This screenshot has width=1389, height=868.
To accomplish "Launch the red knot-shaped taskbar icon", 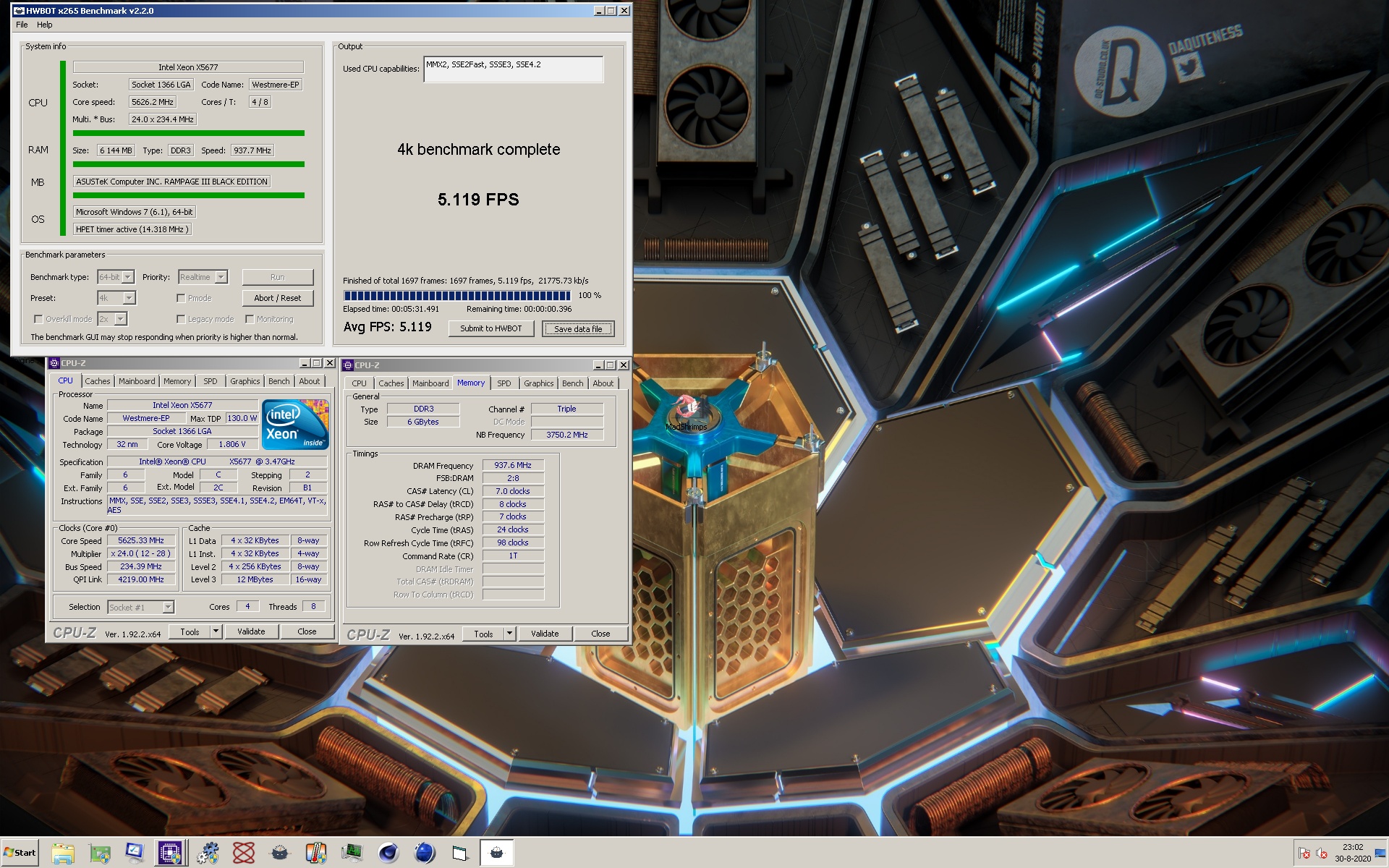I will pyautogui.click(x=244, y=853).
